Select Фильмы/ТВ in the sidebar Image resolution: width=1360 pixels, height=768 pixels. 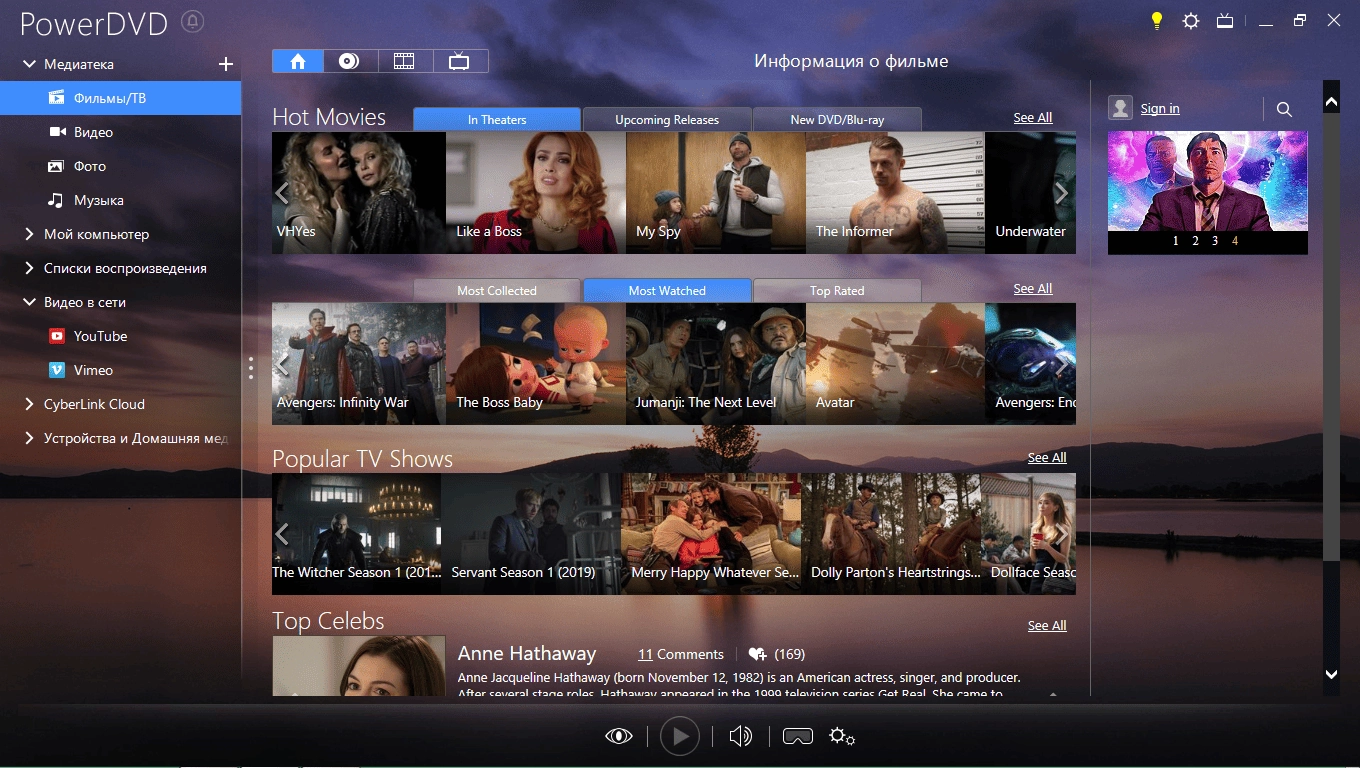(x=120, y=98)
